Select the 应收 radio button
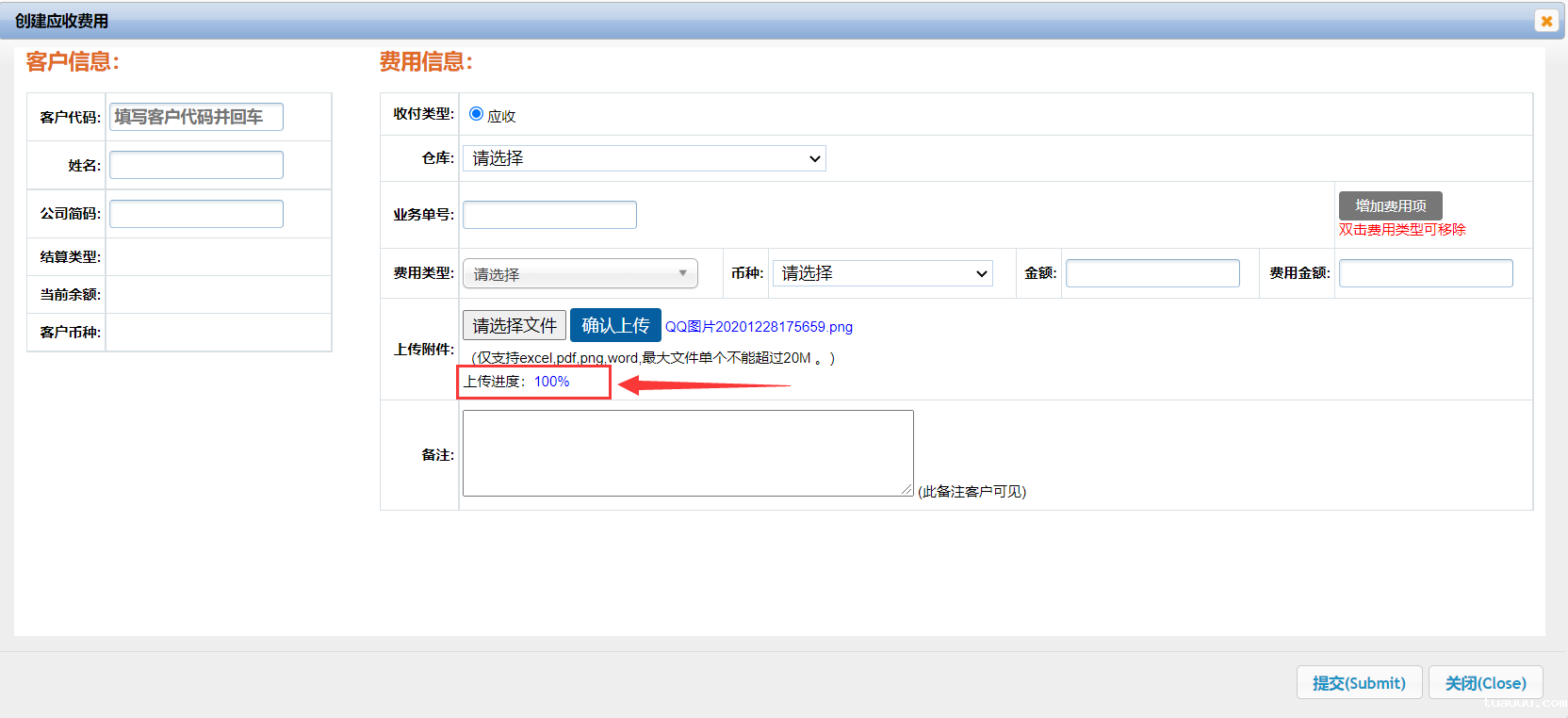The image size is (1568, 718). pyautogui.click(x=477, y=114)
